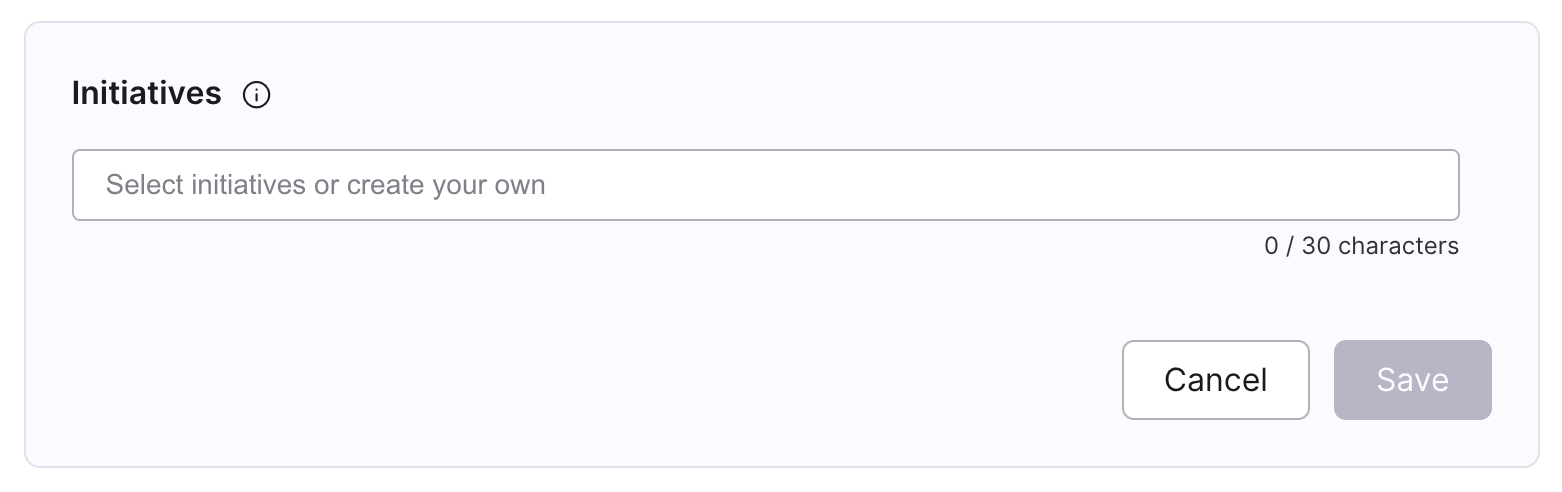This screenshot has height=492, width=1562.
Task: Focus the Initiatives input field
Action: click(765, 185)
